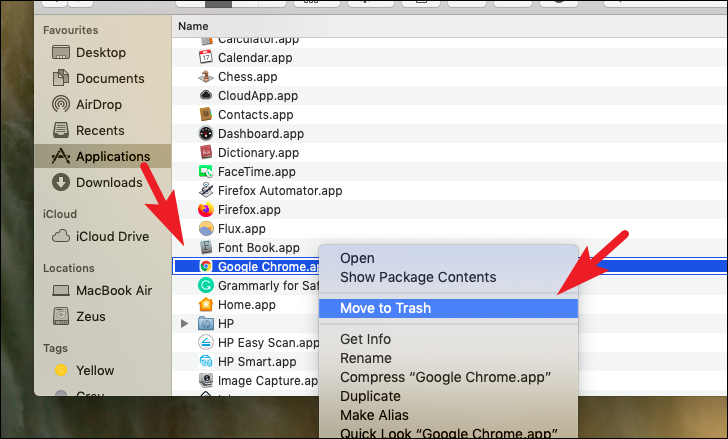Choose Quick Look "Google Chrome.app"
The image size is (728, 439).
pyautogui.click(x=448, y=433)
